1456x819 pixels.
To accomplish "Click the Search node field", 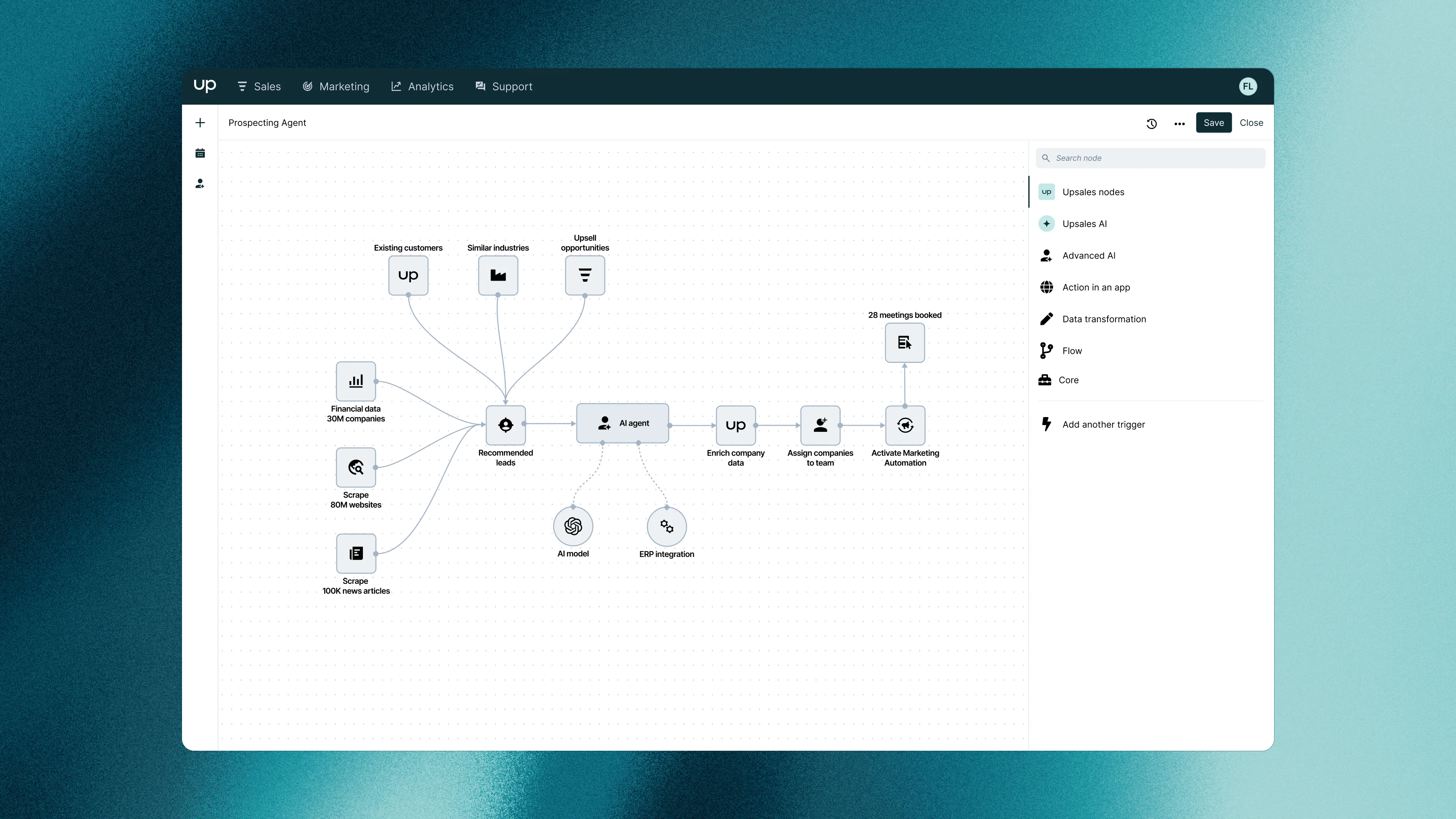I will click(1150, 158).
